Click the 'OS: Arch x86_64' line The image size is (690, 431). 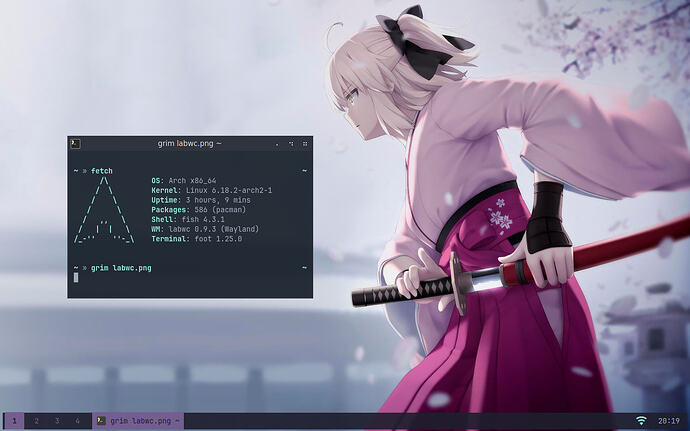(x=184, y=181)
